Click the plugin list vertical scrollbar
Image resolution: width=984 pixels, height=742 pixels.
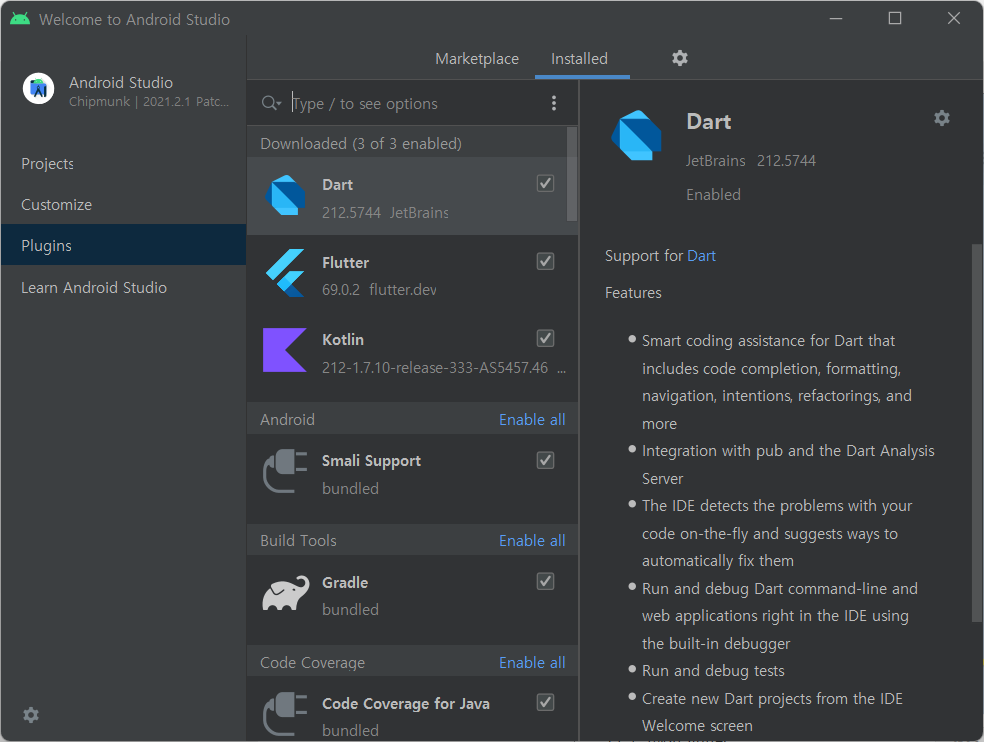(x=572, y=174)
